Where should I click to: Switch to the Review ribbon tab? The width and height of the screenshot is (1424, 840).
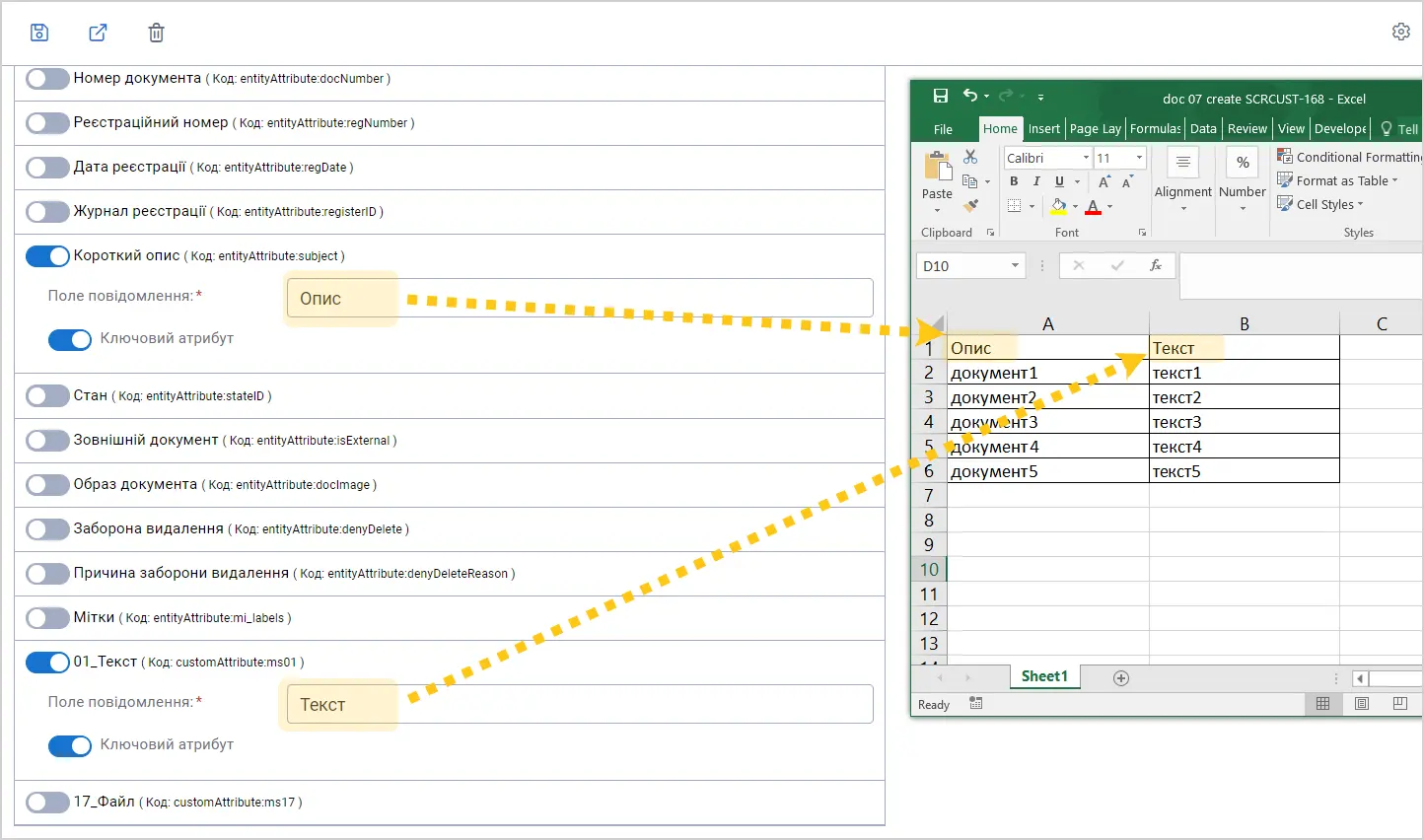(x=1247, y=129)
